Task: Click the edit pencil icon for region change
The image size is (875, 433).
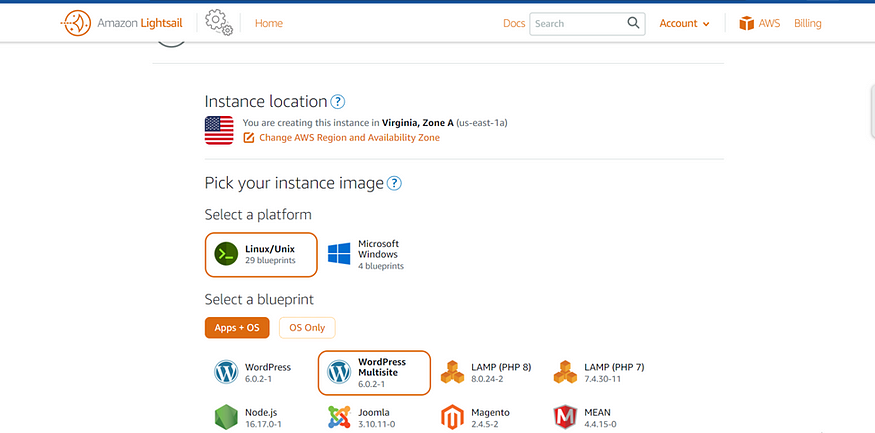Action: 249,137
